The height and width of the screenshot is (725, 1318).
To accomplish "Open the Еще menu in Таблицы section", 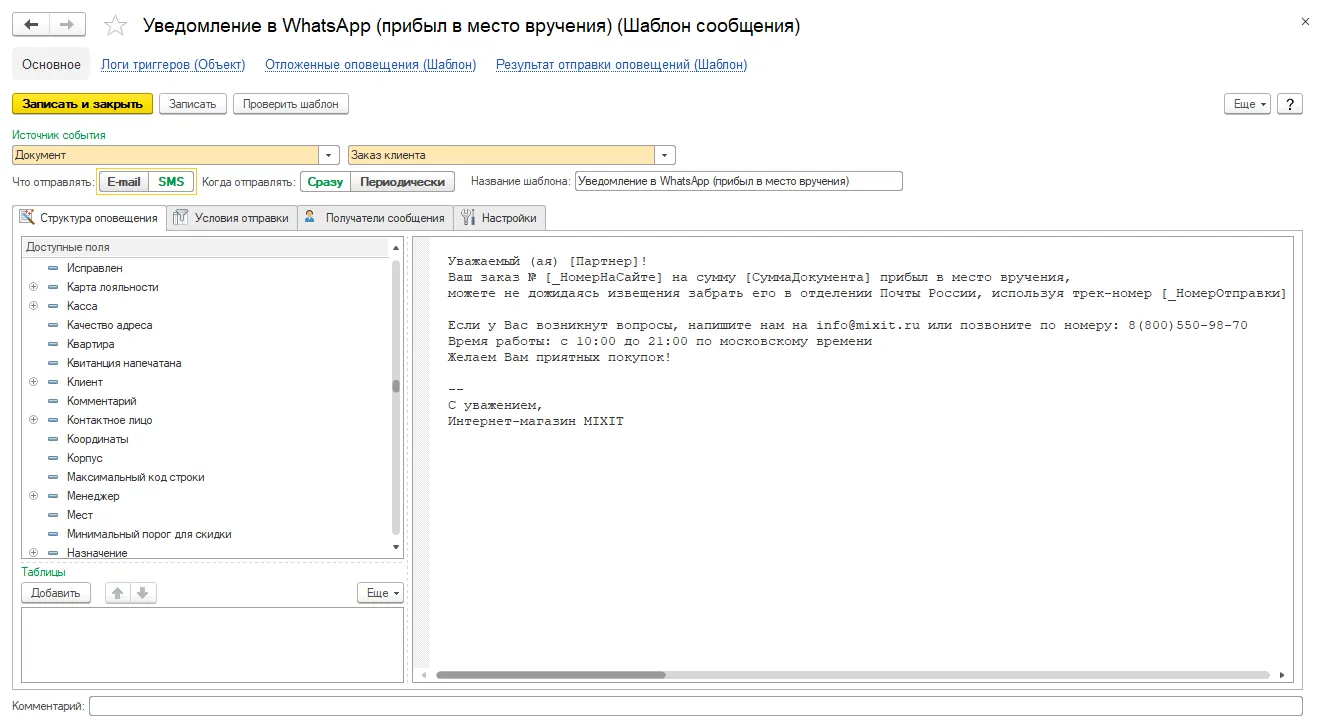I will [x=380, y=593].
